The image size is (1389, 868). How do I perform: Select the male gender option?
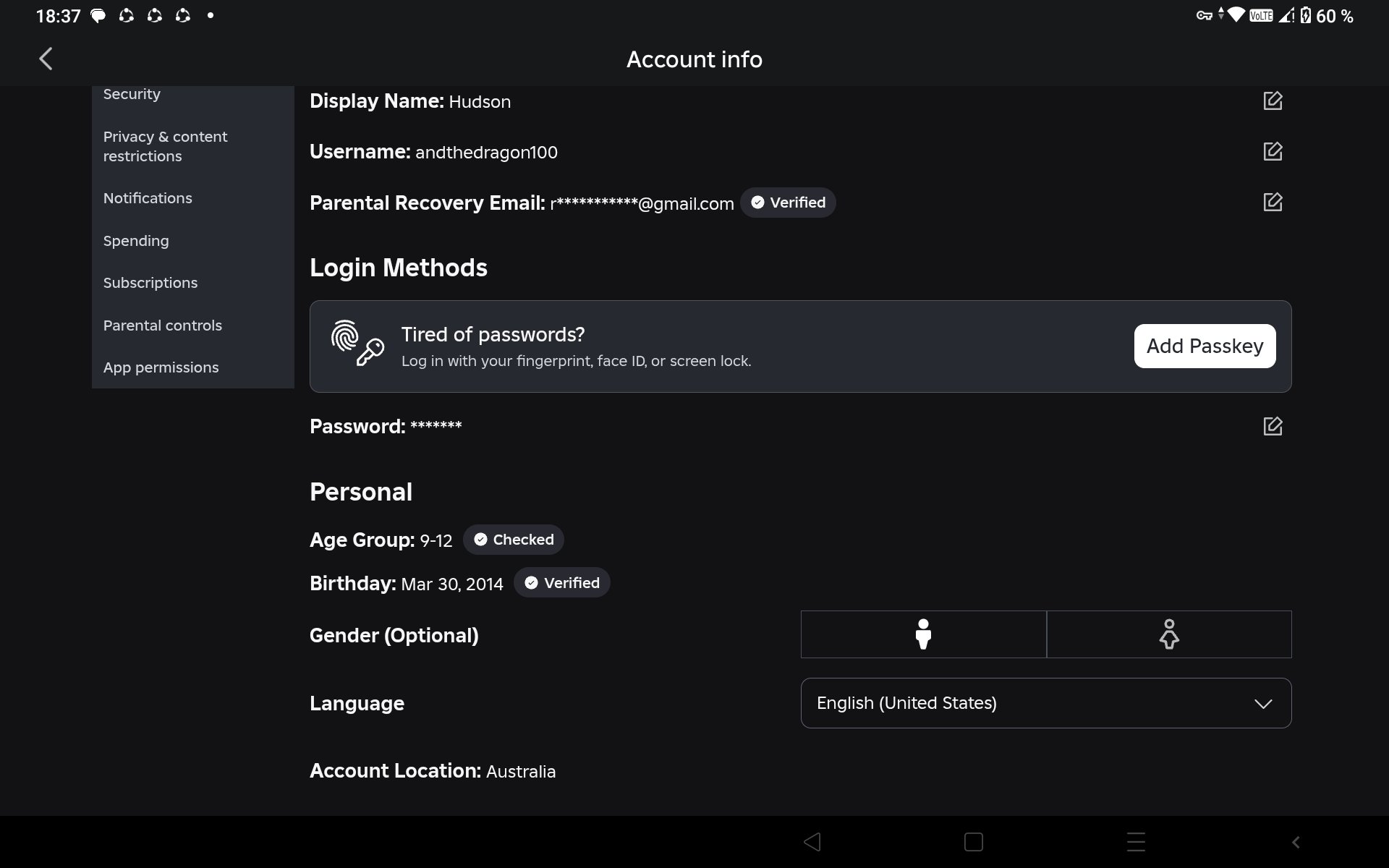point(923,634)
